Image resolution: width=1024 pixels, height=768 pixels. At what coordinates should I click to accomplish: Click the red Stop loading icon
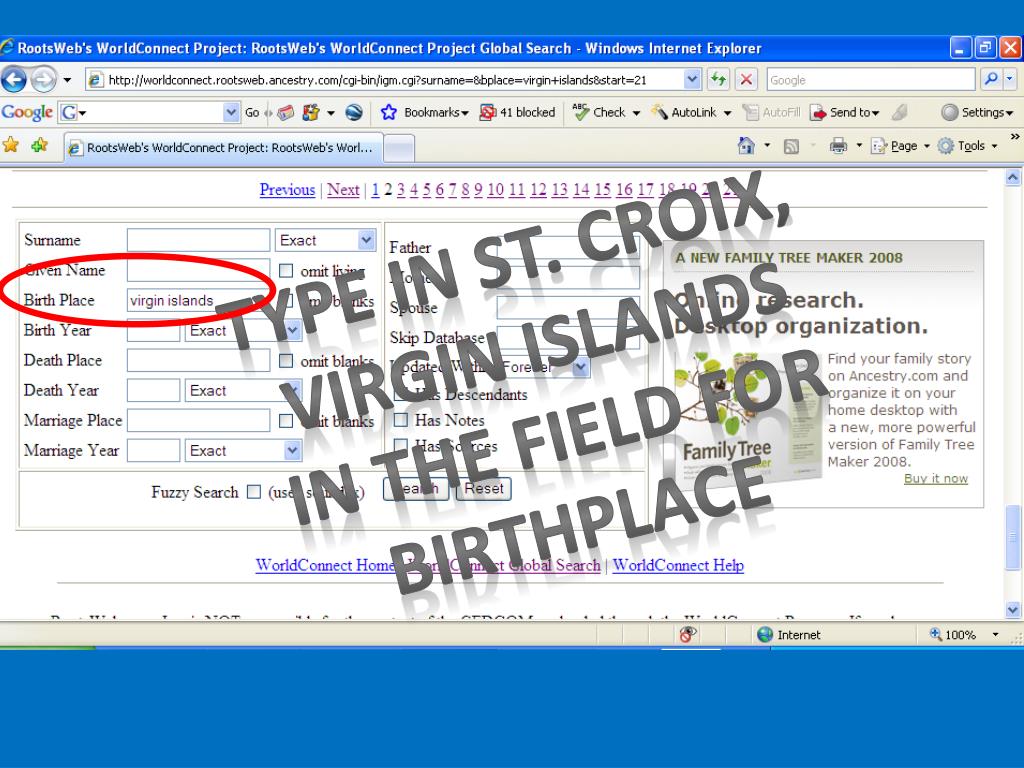[746, 80]
